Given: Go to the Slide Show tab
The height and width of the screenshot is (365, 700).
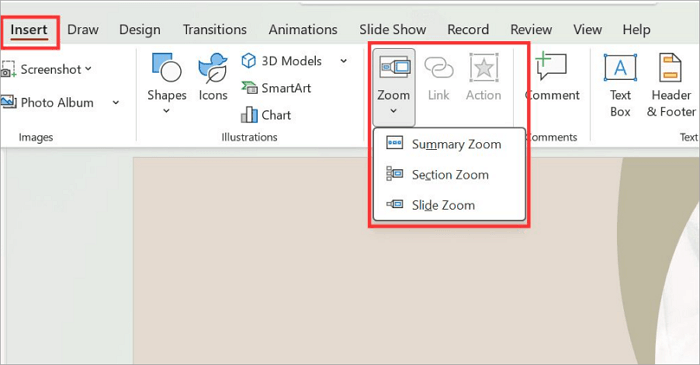Looking at the screenshot, I should point(392,30).
